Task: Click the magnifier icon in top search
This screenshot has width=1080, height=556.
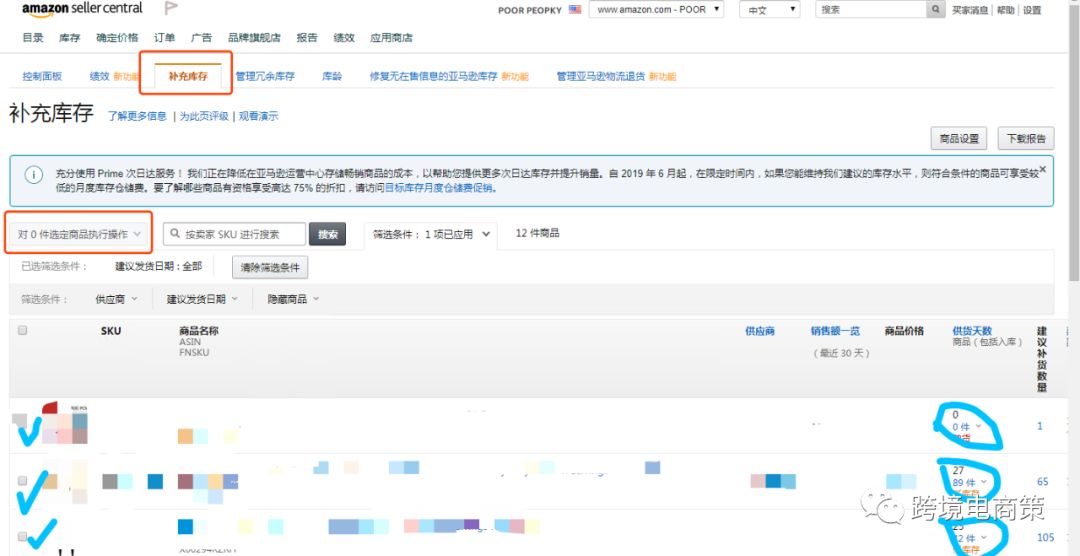Action: click(x=936, y=10)
